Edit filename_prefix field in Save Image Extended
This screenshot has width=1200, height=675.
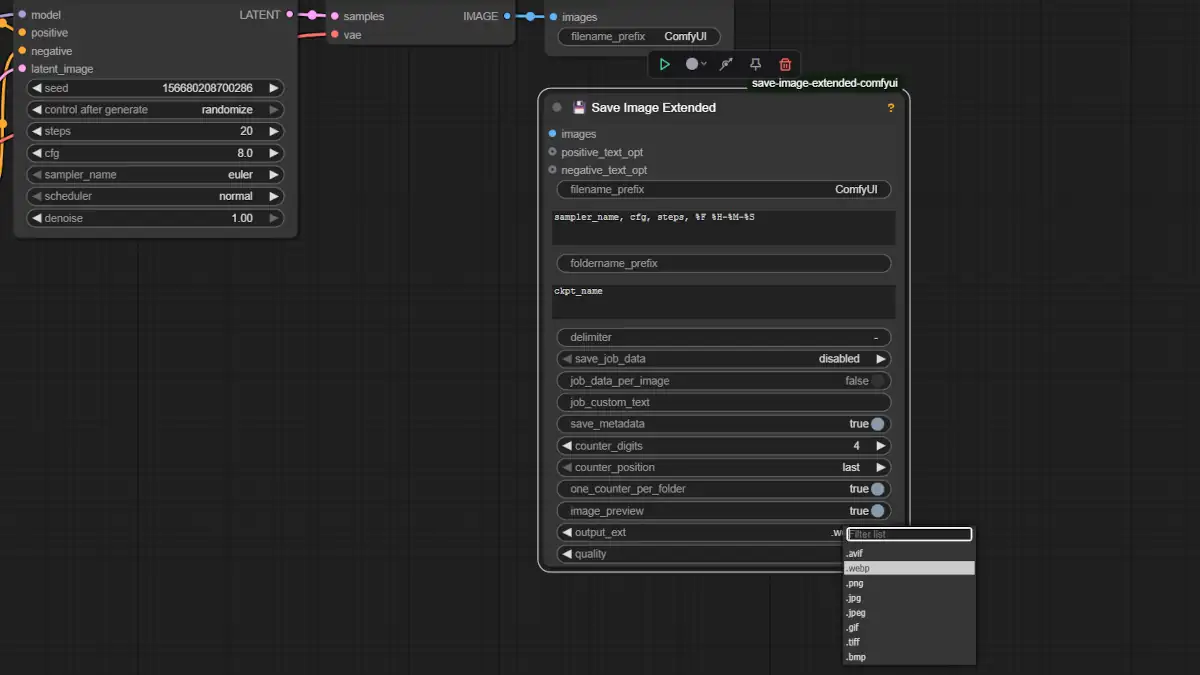click(x=723, y=190)
